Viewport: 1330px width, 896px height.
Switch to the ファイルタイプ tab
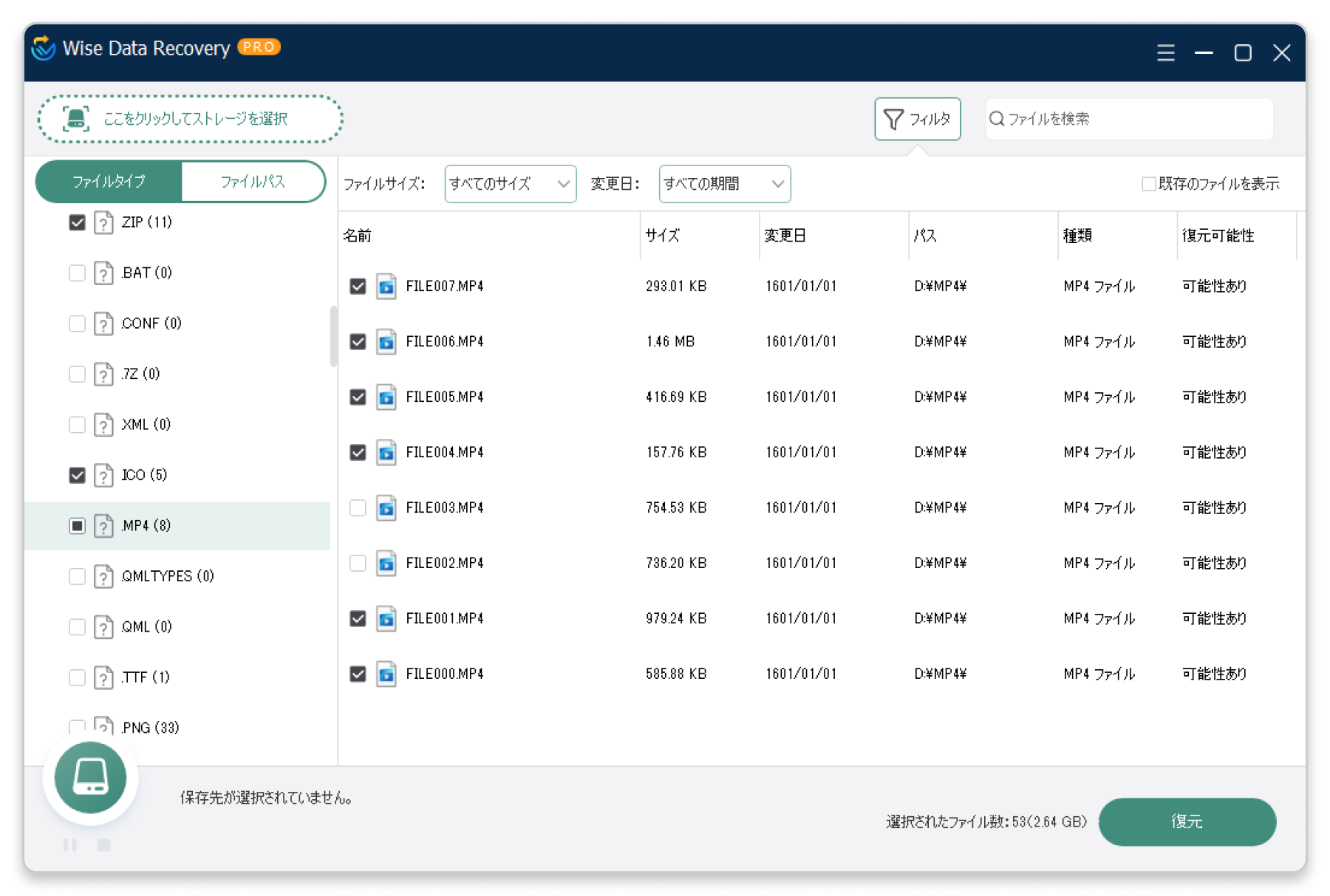click(109, 182)
